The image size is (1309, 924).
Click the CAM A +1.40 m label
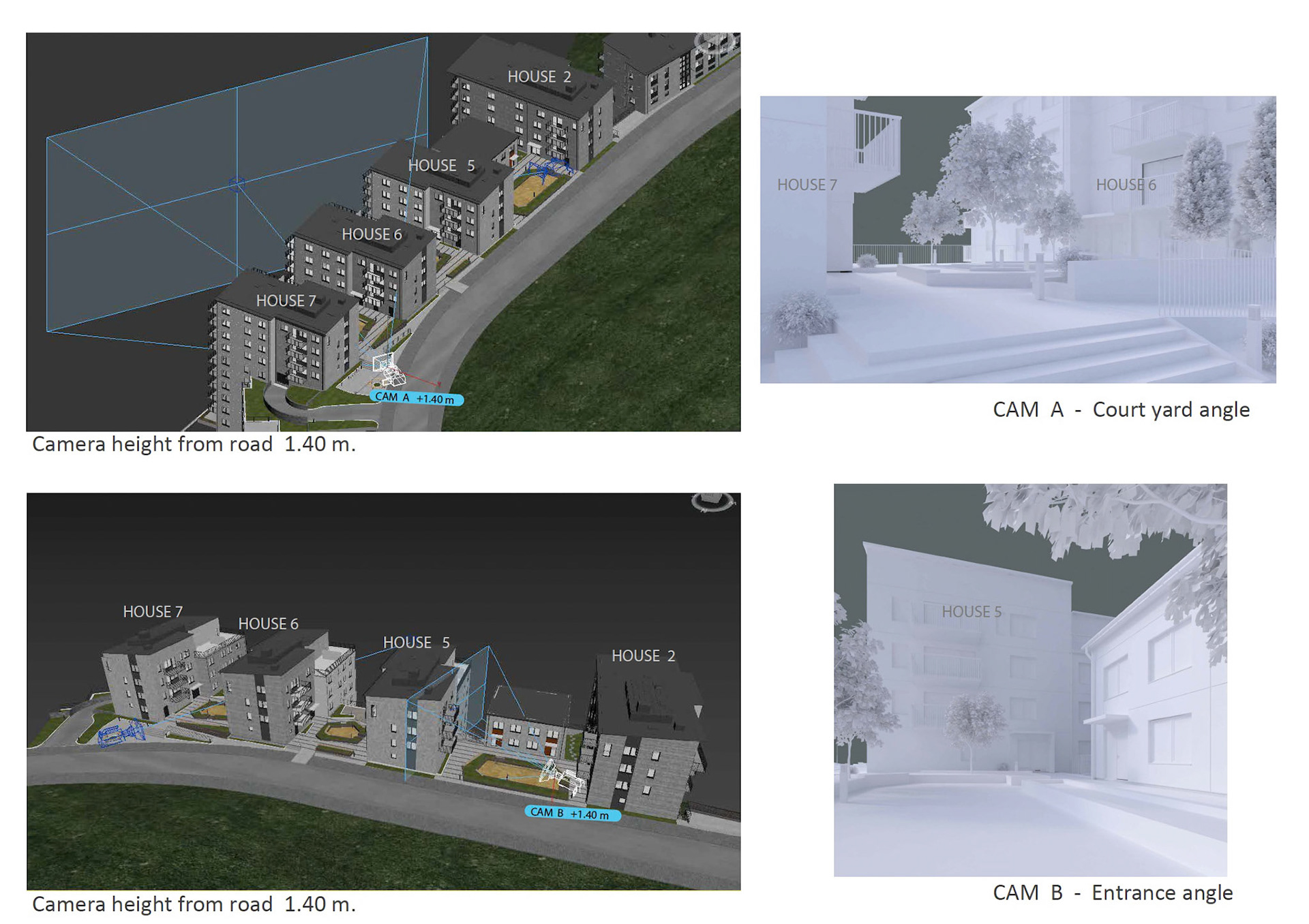417,399
